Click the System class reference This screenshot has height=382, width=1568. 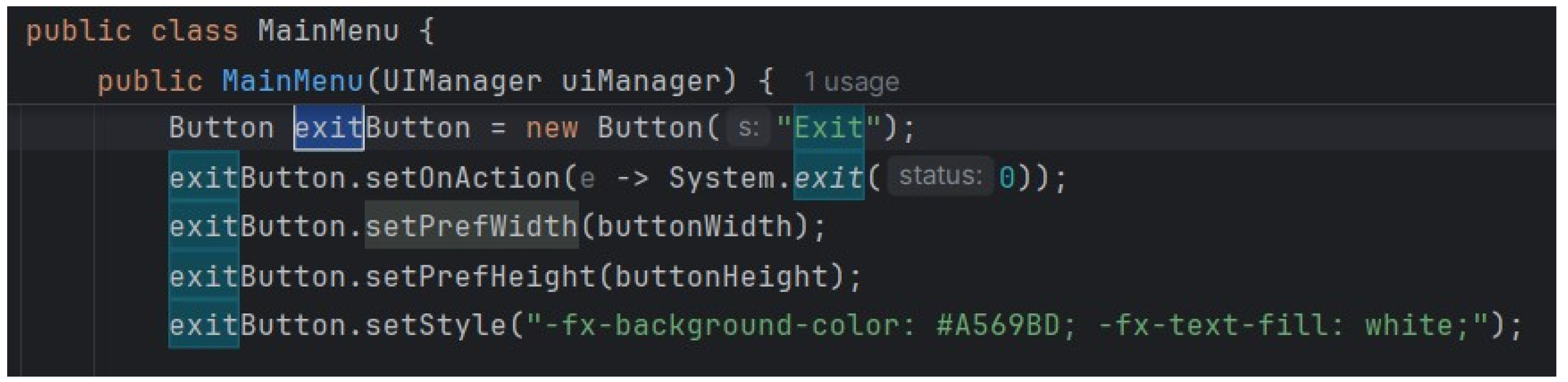[x=721, y=178]
